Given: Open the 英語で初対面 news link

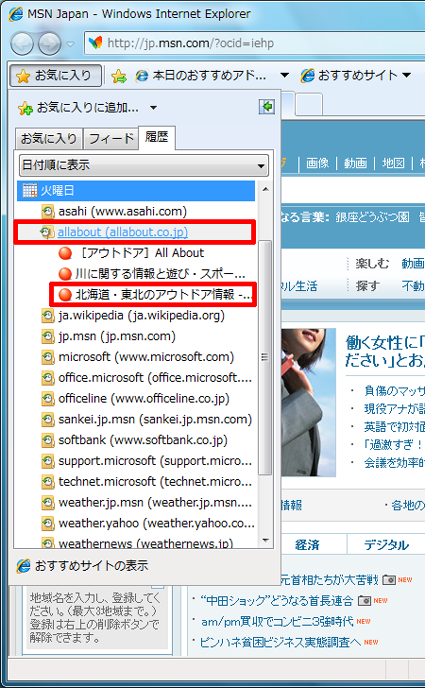Looking at the screenshot, I should (394, 427).
